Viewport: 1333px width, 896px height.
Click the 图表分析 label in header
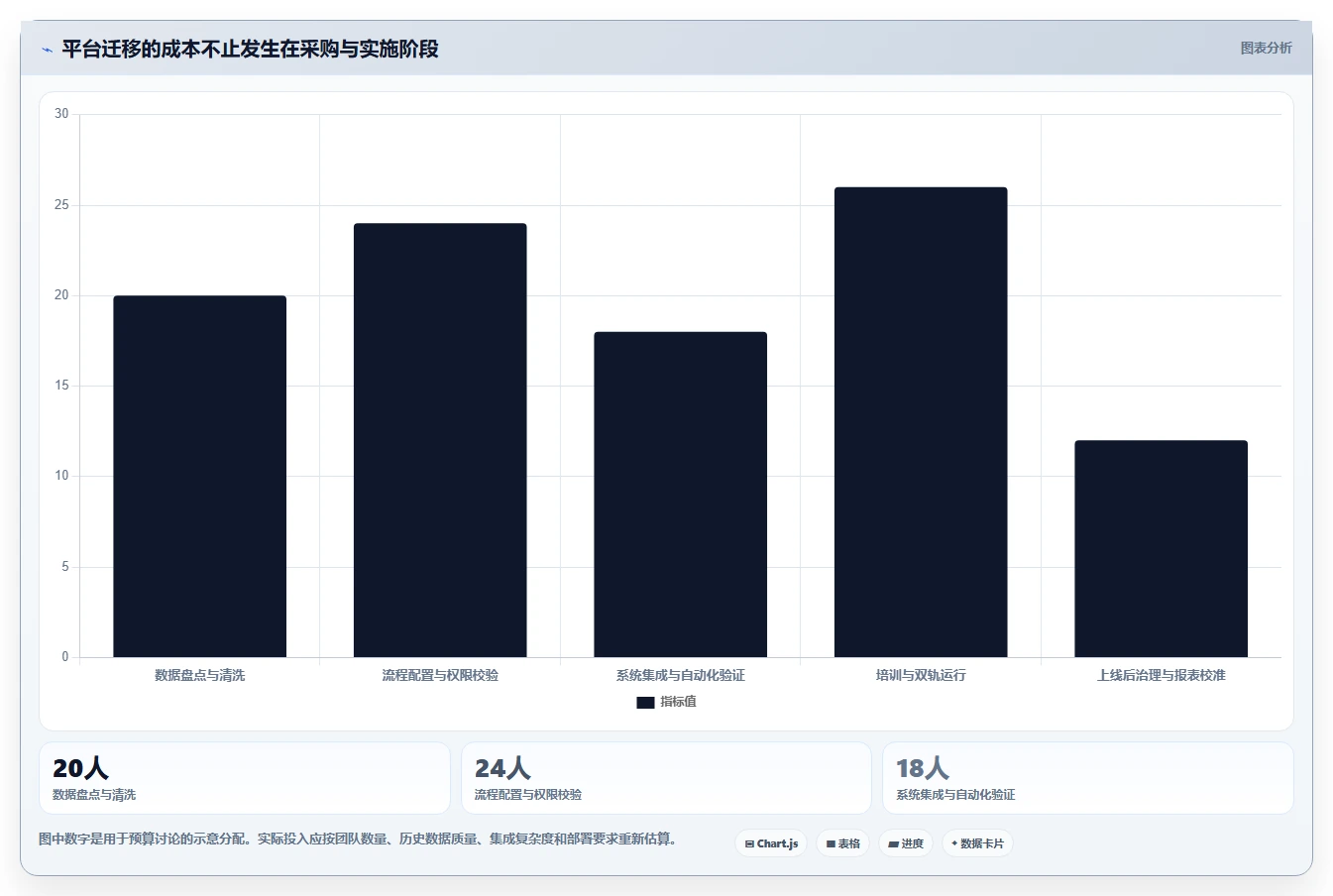[1266, 48]
